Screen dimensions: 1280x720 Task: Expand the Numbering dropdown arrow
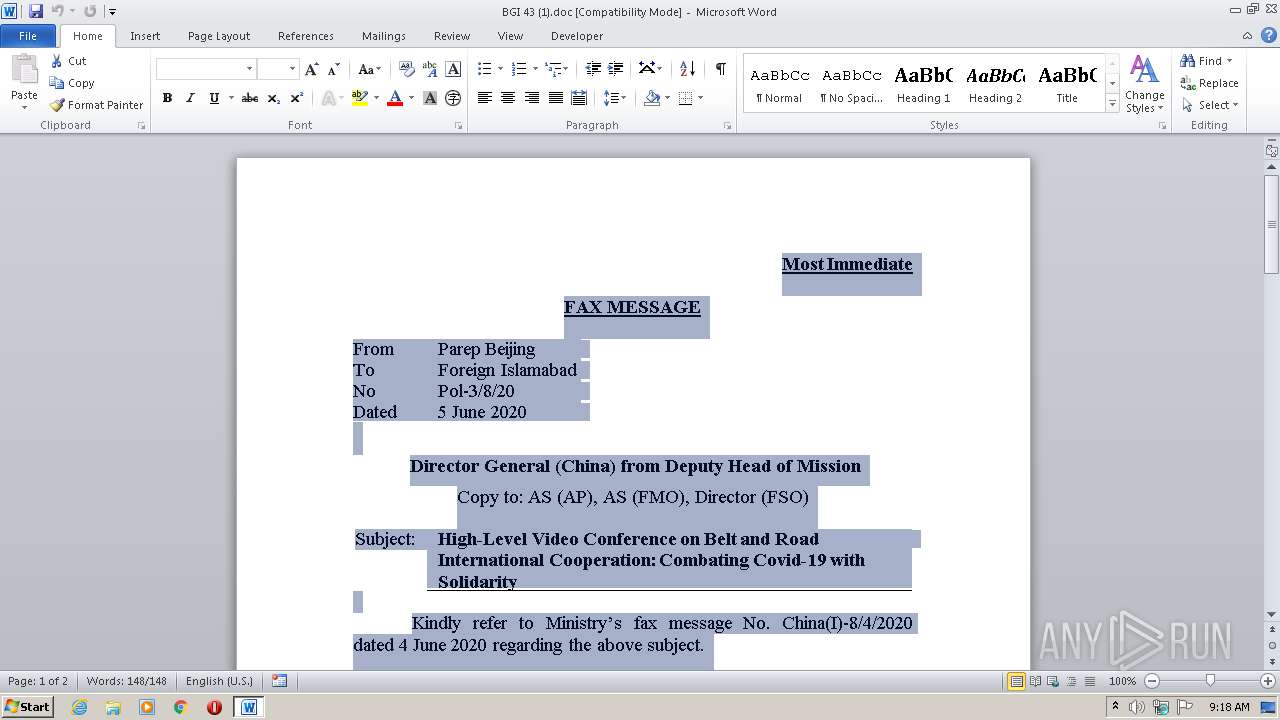pyautogui.click(x=535, y=69)
